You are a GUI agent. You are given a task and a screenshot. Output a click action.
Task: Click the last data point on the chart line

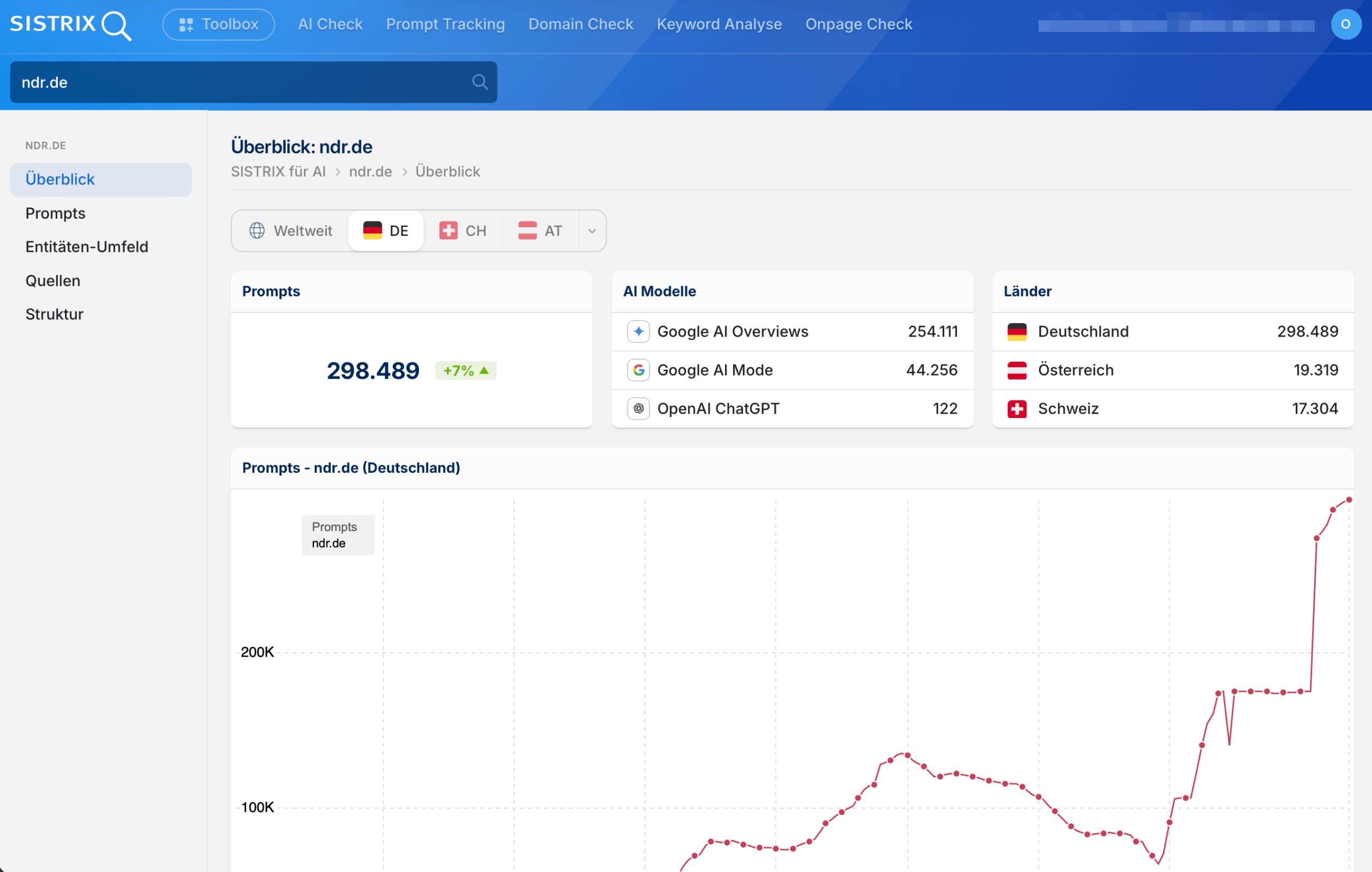[1349, 500]
